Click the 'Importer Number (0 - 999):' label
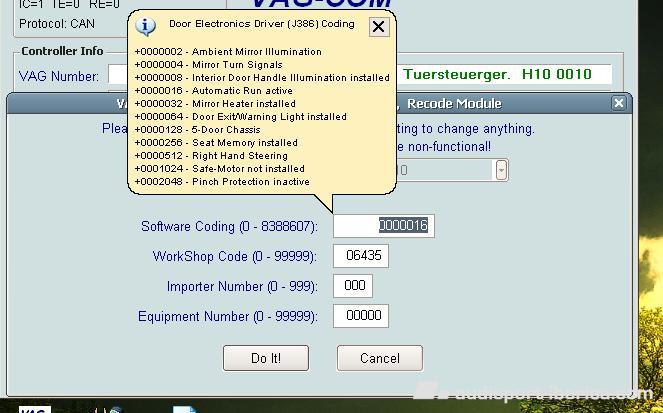Image resolution: width=663 pixels, height=413 pixels. coord(242,287)
